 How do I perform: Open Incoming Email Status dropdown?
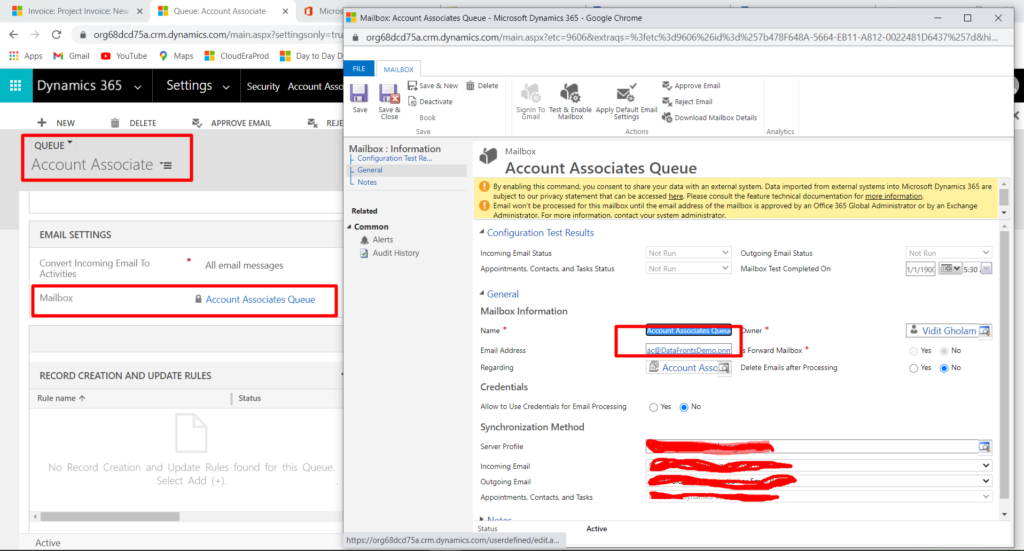tap(688, 253)
